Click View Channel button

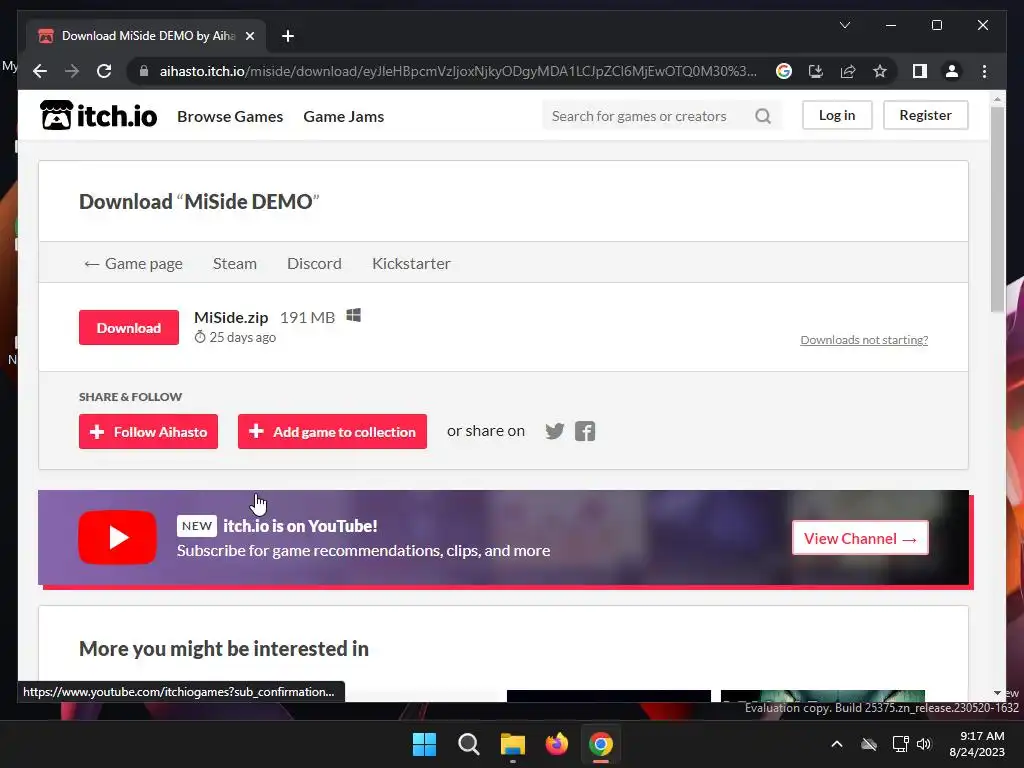click(860, 538)
